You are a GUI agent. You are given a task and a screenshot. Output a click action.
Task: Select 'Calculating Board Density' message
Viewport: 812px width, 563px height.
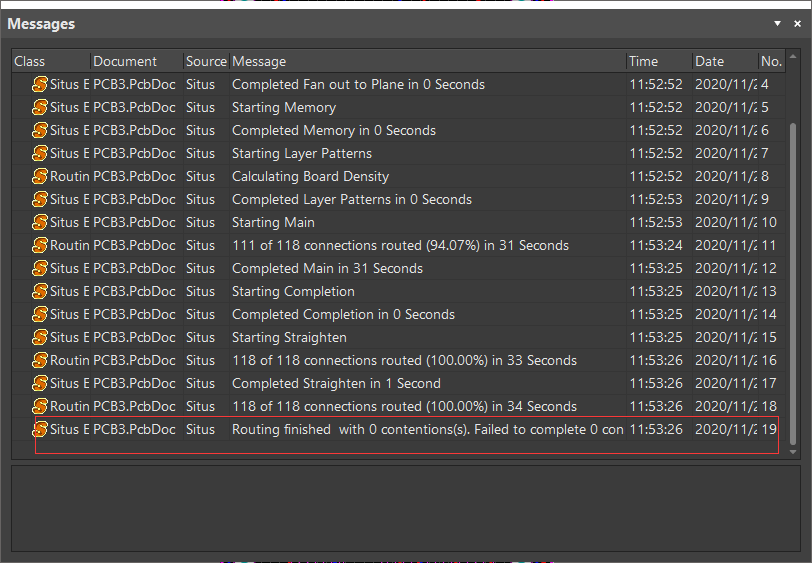pyautogui.click(x=310, y=176)
